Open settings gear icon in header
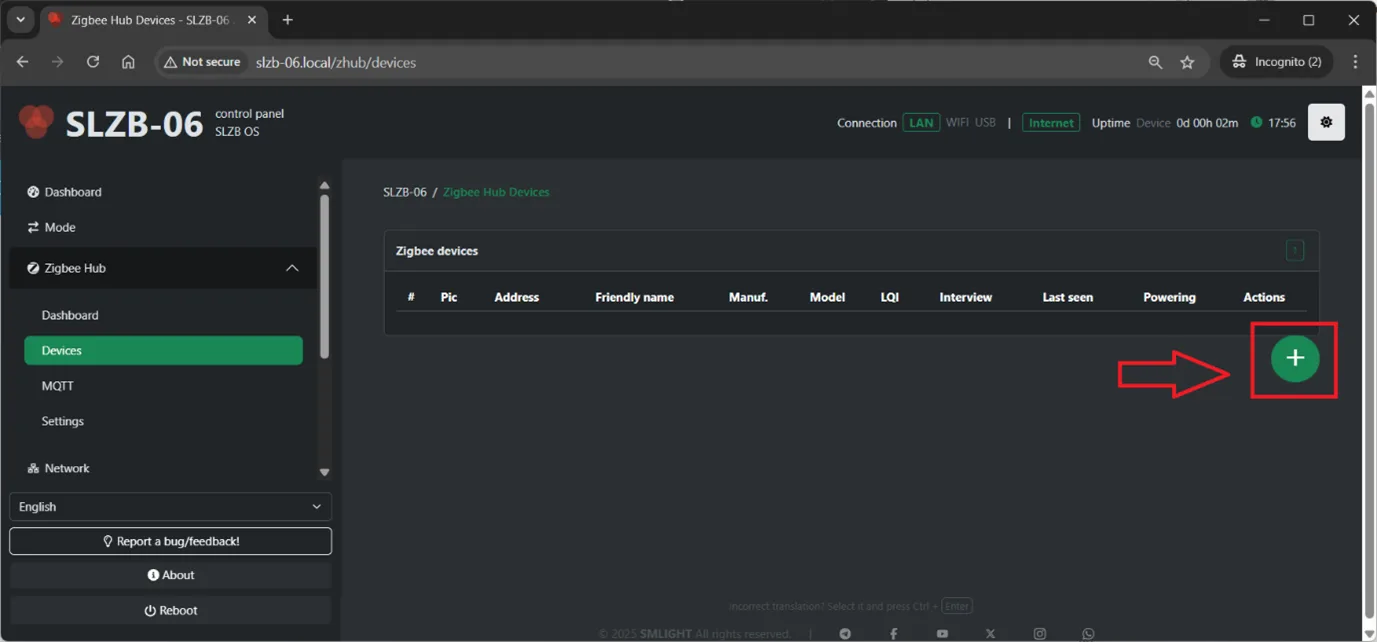 [x=1326, y=123]
